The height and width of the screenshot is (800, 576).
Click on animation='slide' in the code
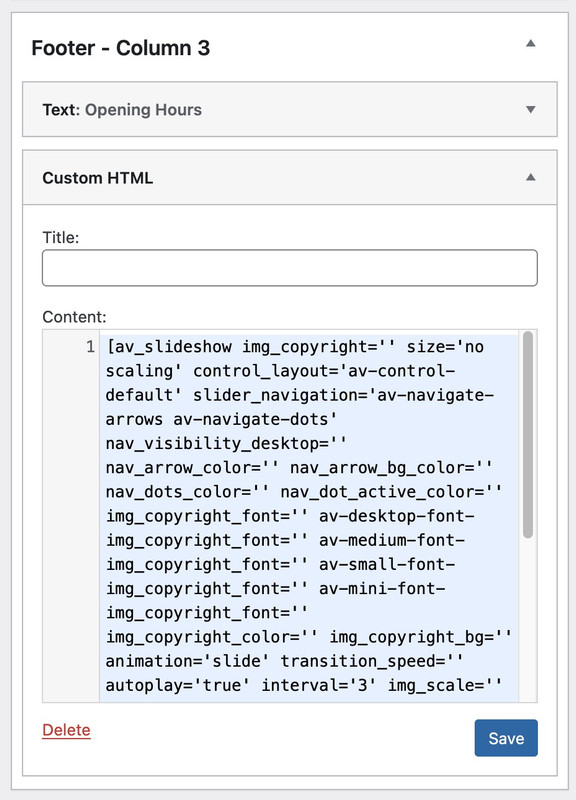(x=187, y=661)
